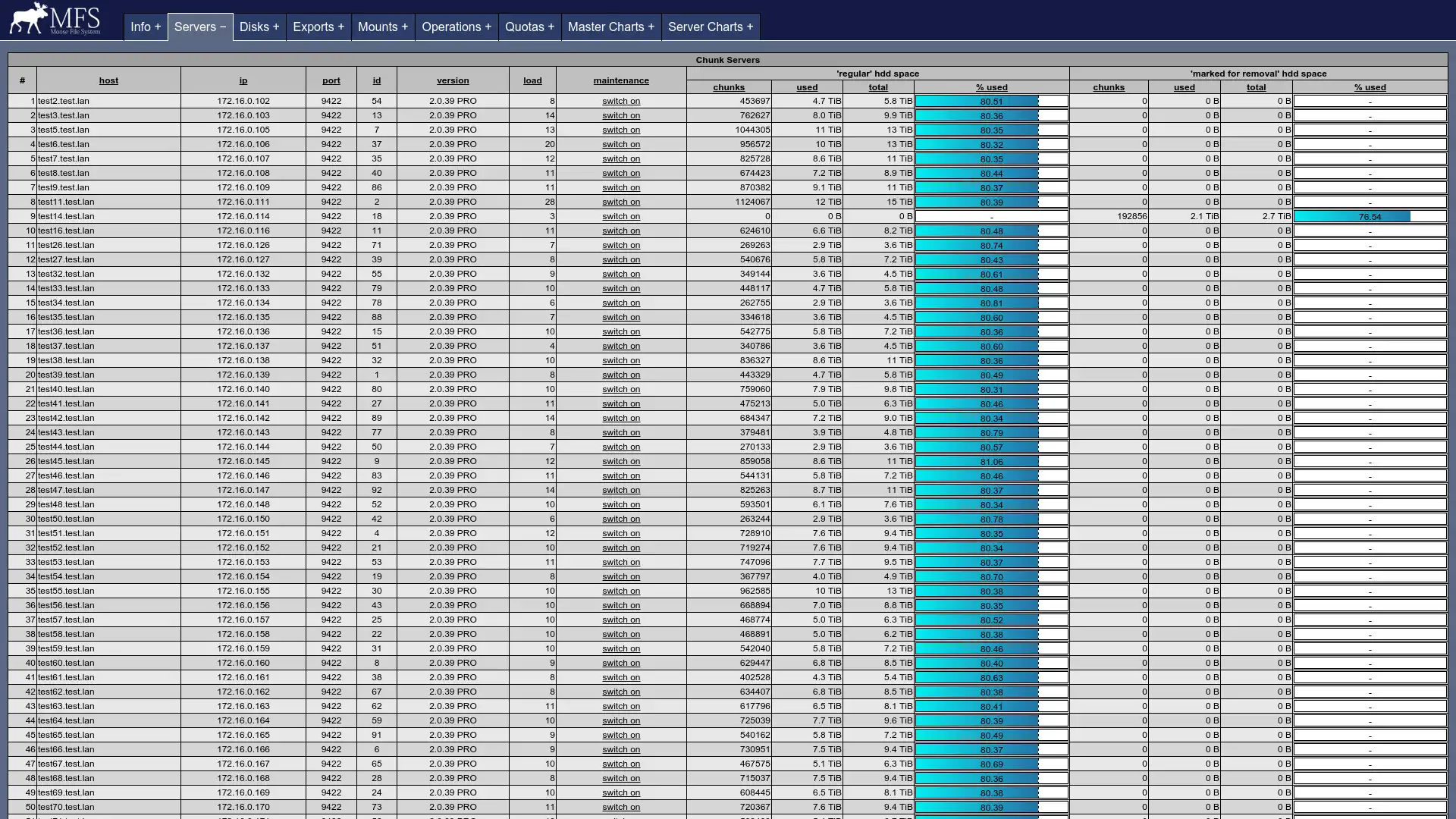This screenshot has width=1456, height=819.
Task: Open the Server Charts tab
Action: (710, 27)
